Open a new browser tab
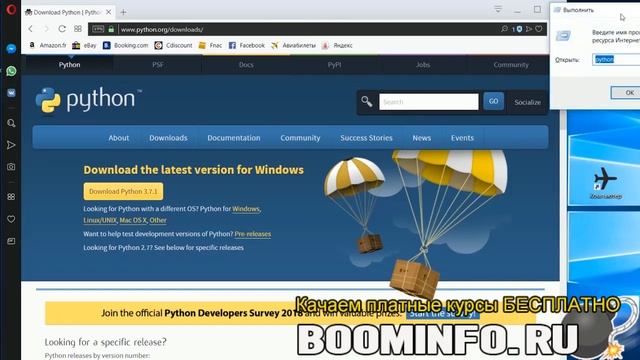 123,12
